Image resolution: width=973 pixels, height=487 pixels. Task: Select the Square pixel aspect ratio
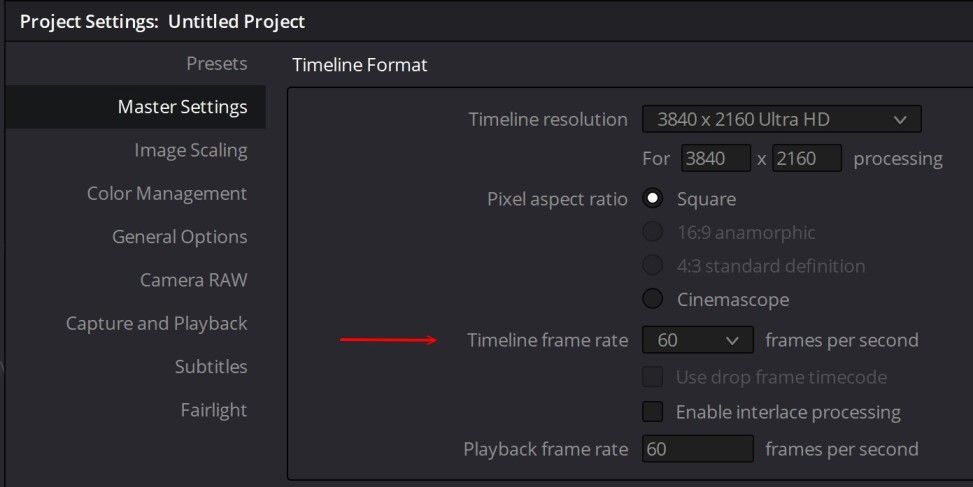(653, 199)
